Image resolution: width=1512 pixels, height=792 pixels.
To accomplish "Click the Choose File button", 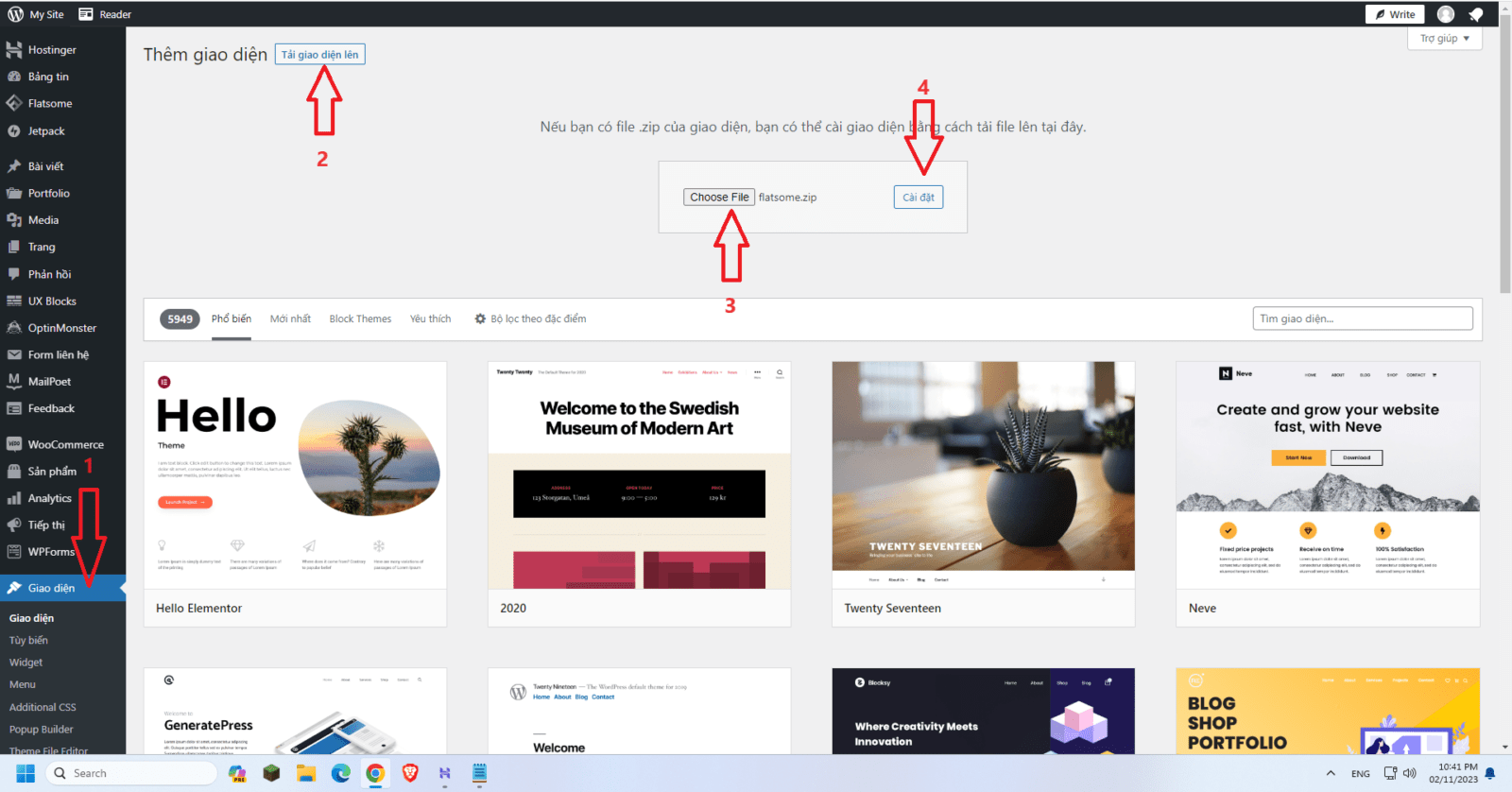I will coord(719,198).
